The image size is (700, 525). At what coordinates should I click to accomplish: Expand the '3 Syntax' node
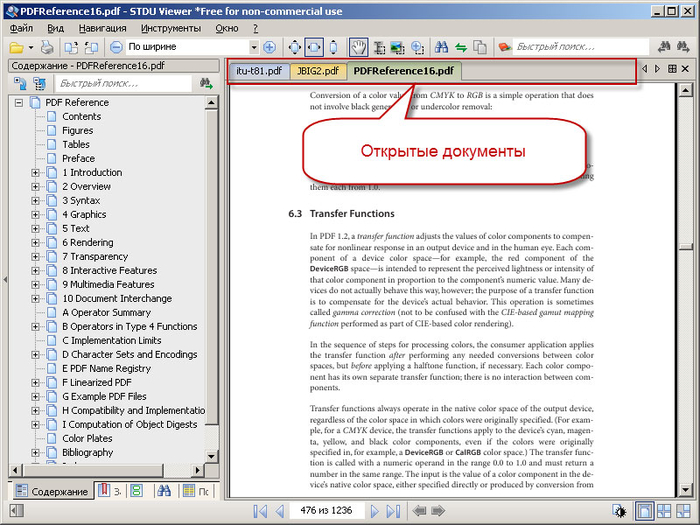point(35,201)
